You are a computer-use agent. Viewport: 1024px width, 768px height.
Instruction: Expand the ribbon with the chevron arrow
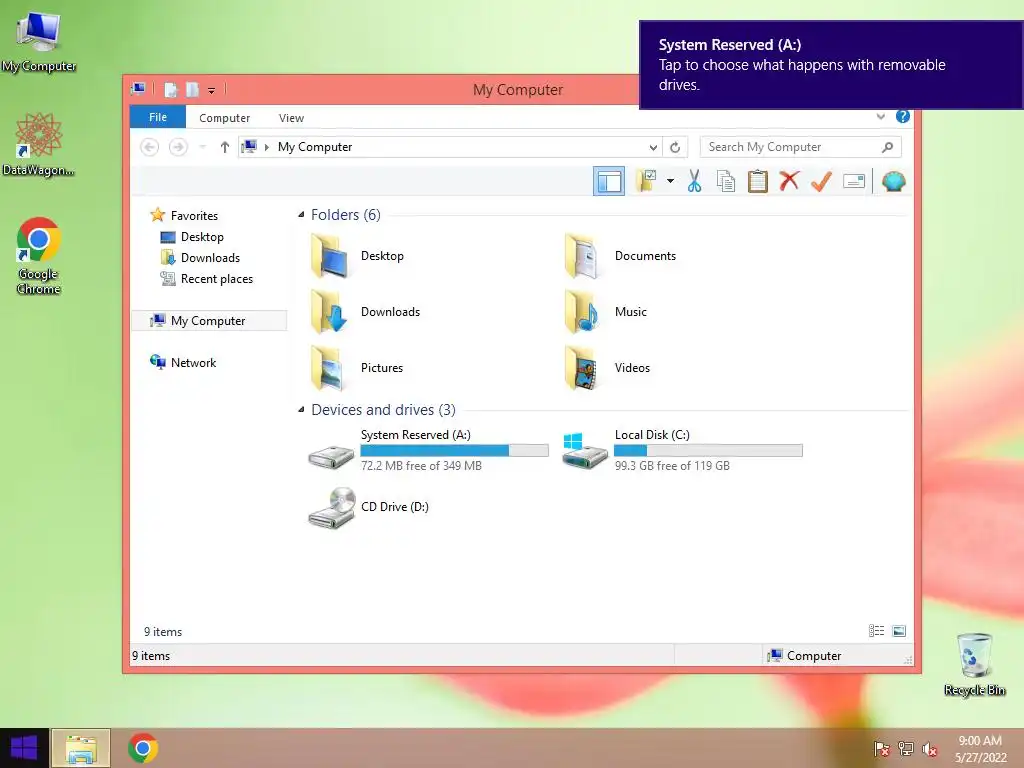[x=880, y=116]
